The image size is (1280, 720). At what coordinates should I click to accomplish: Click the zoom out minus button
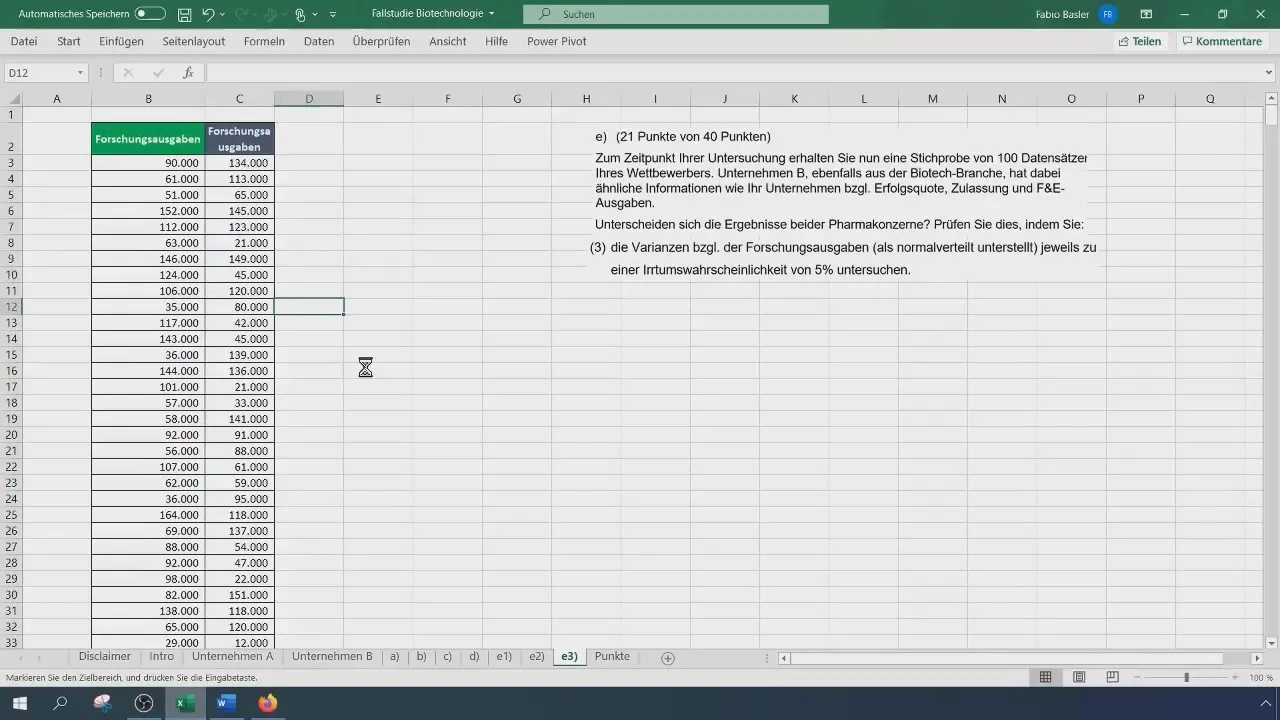pyautogui.click(x=1139, y=678)
